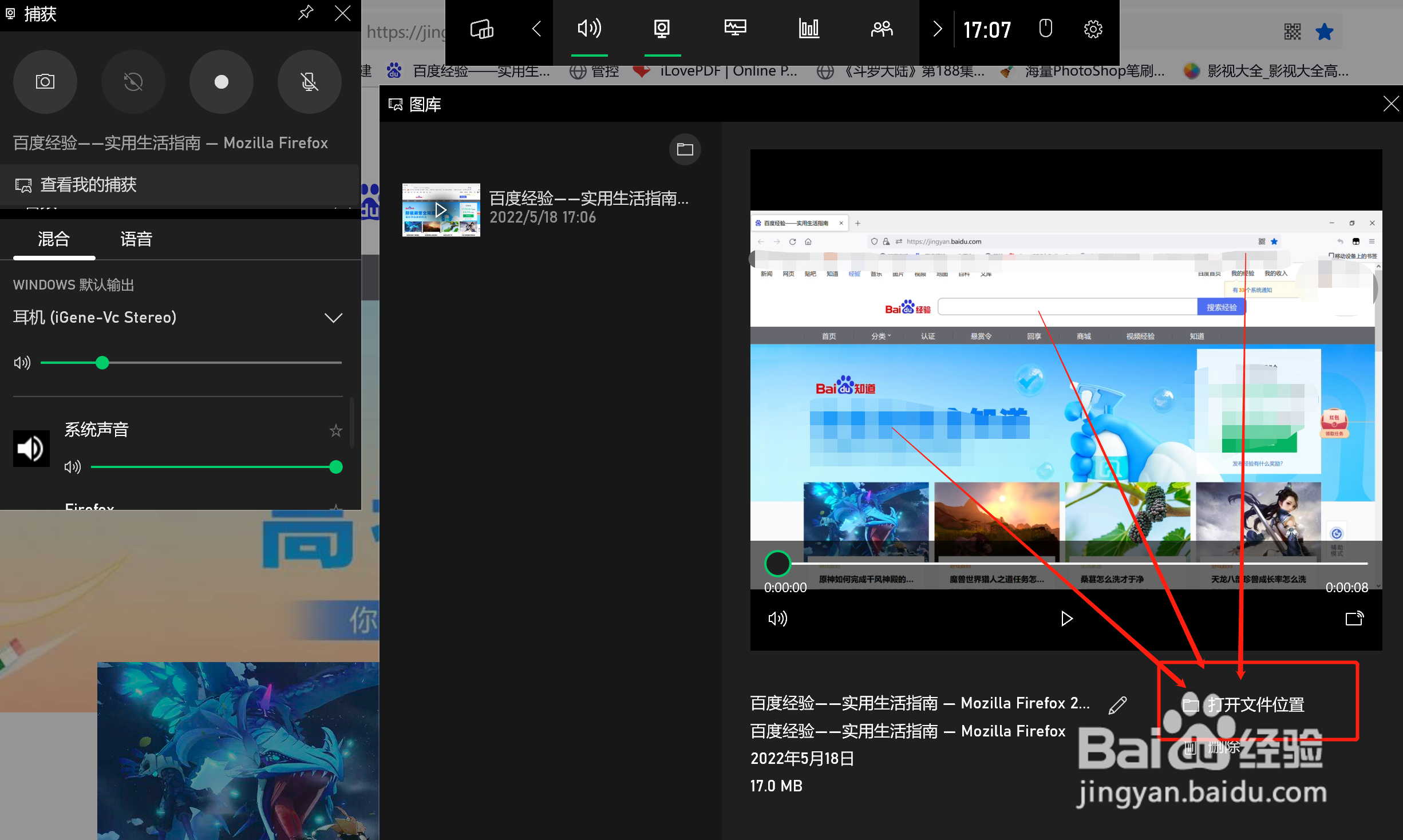1403x840 pixels.
Task: Adjust the headphone volume slider
Action: 102,362
